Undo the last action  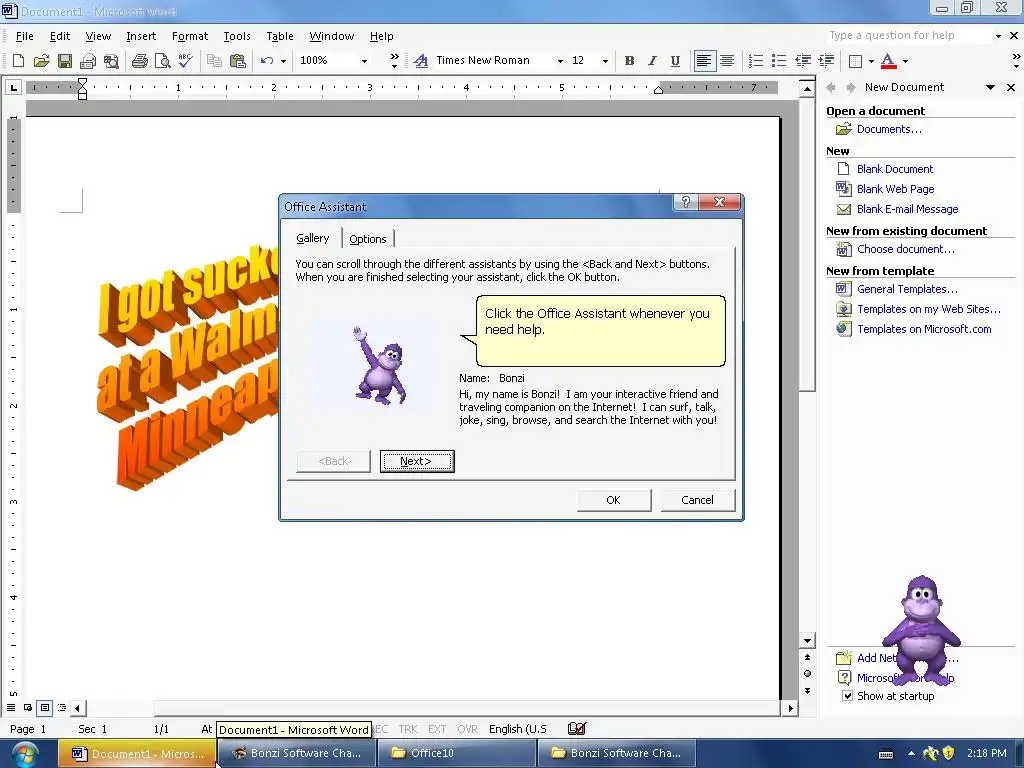coord(266,61)
